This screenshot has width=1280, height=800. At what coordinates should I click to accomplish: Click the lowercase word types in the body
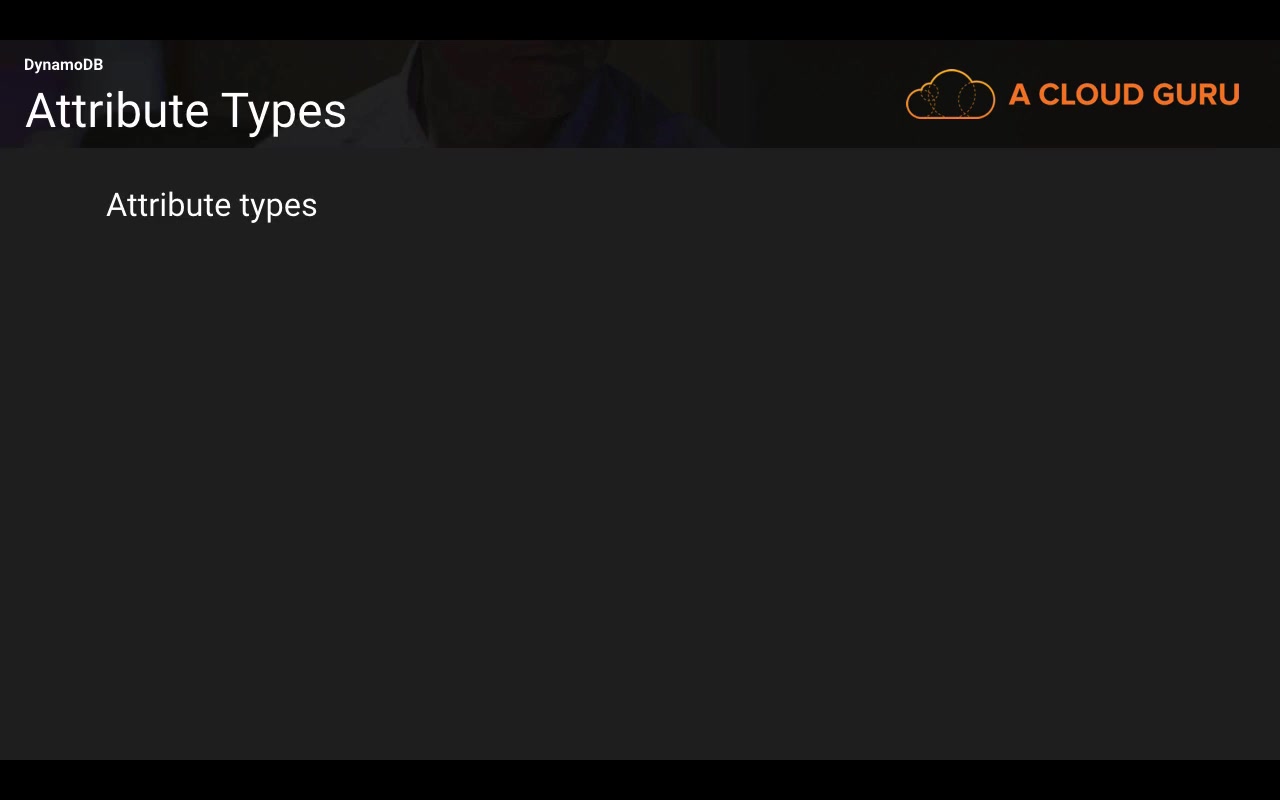click(x=278, y=206)
